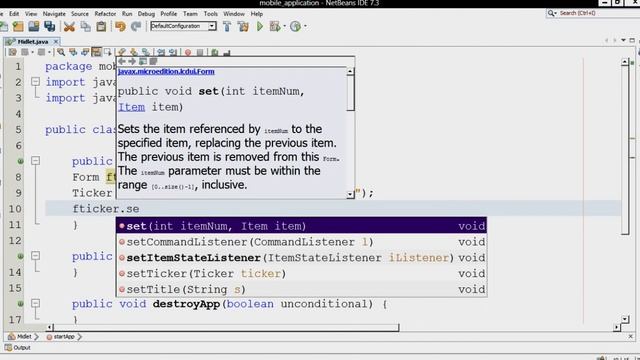The image size is (640, 360).
Task: Click the documentation popup scroll down arrow
Action: tap(350, 195)
